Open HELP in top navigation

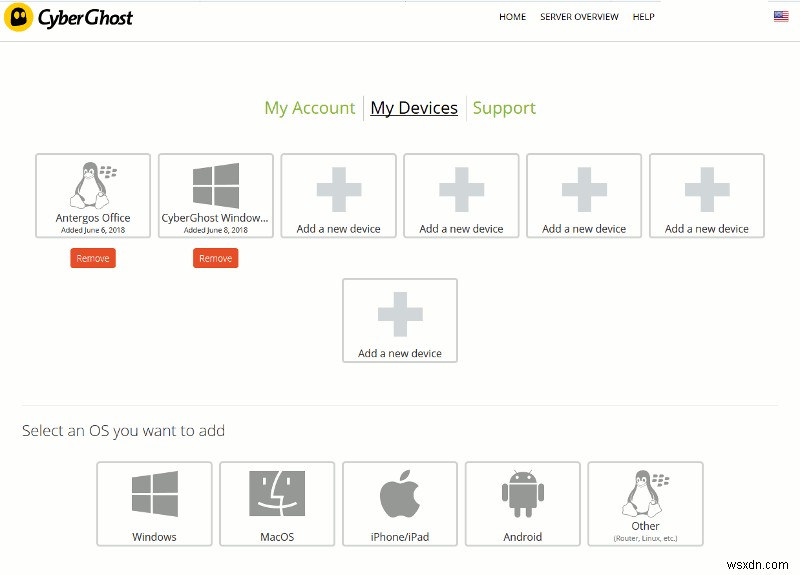coord(644,17)
